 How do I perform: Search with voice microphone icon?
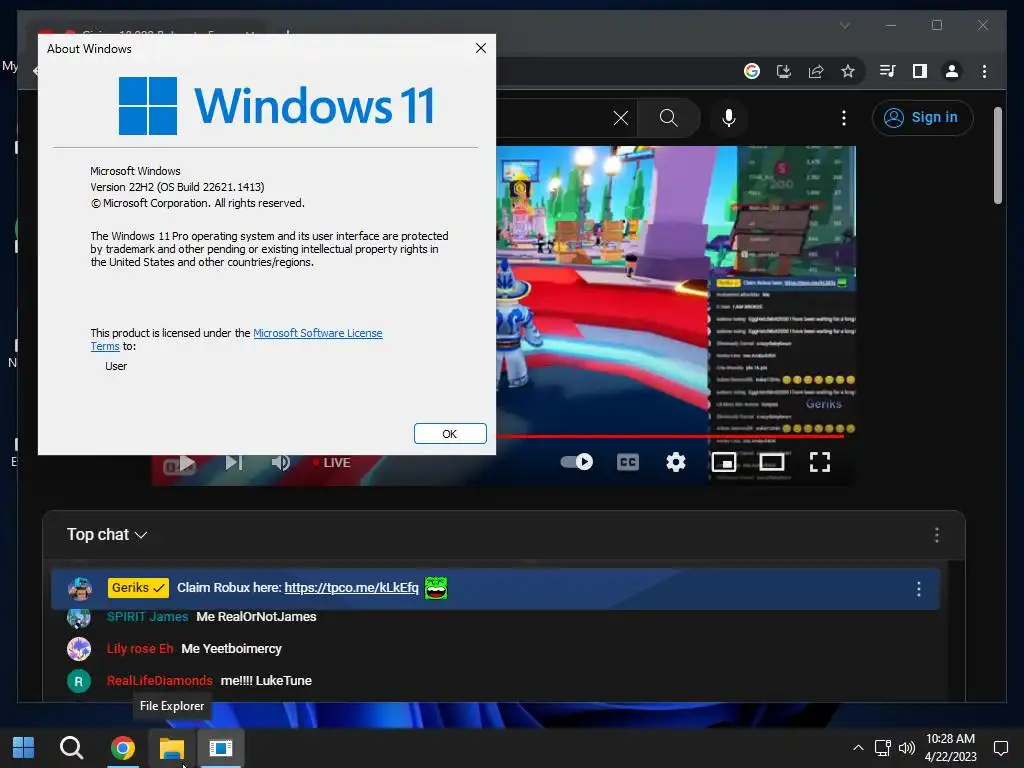click(729, 118)
